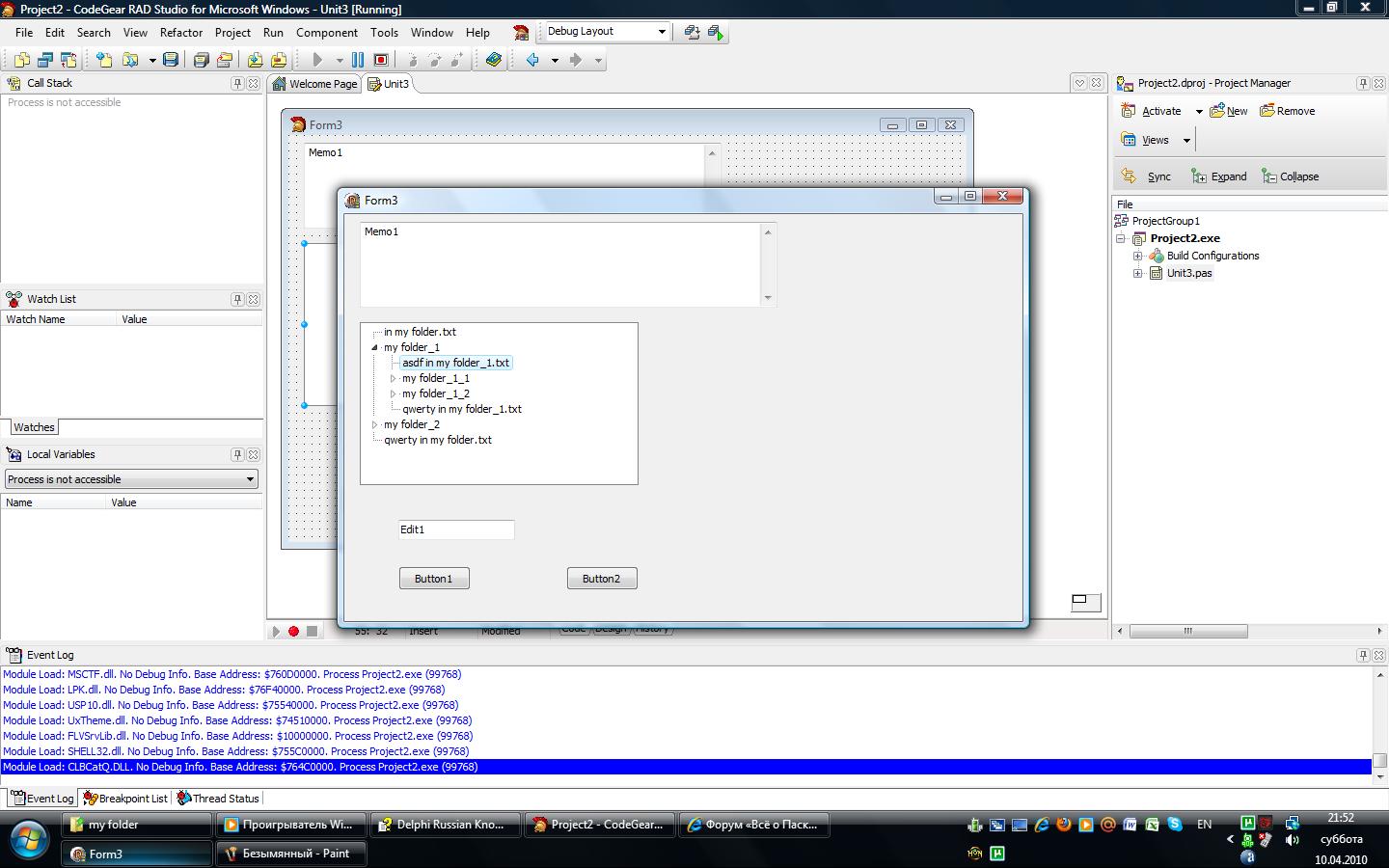Viewport: 1389px width, 868px height.
Task: Click Expand in Project Manager toolbar
Action: (1219, 176)
